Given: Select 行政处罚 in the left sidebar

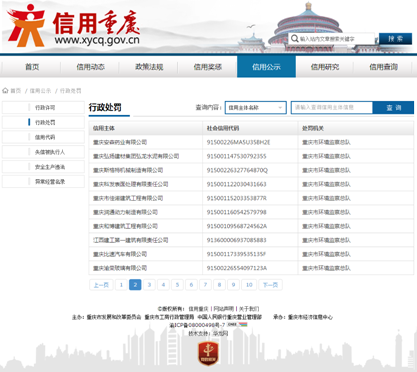Looking at the screenshot, I should (43, 122).
